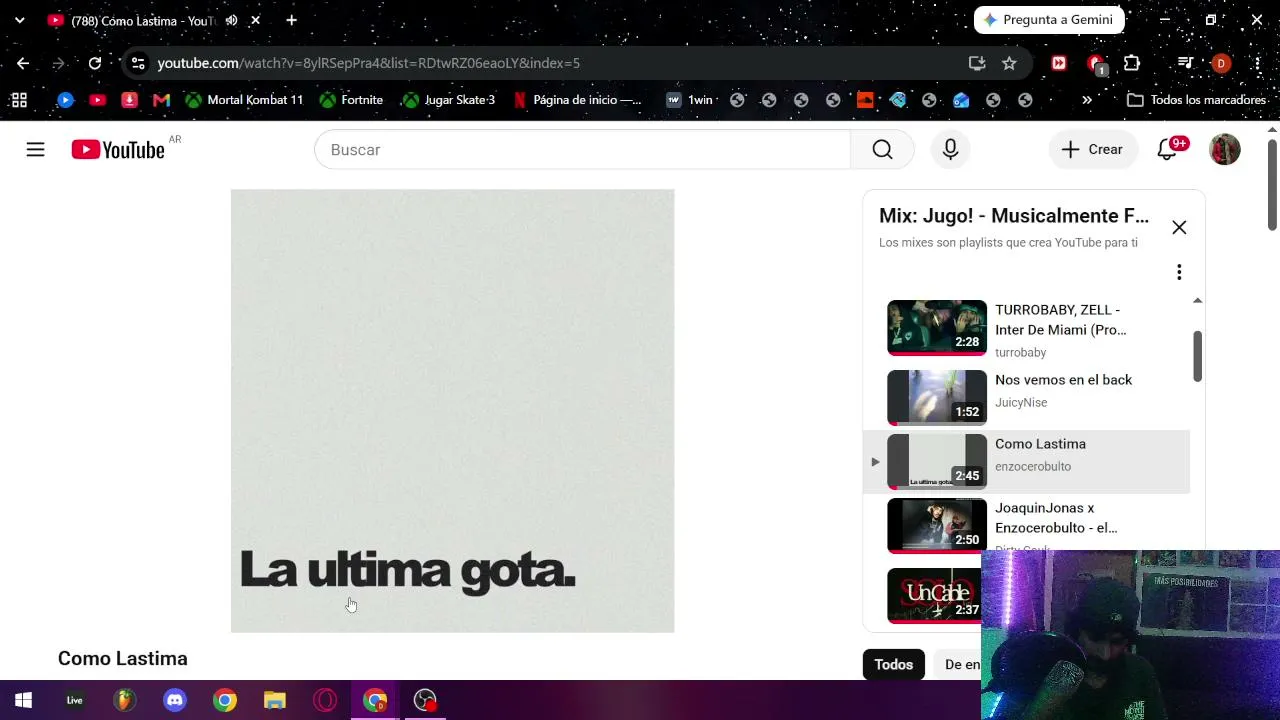Viewport: 1280px width, 720px height.
Task: View site information for youtube.com
Action: click(x=138, y=63)
